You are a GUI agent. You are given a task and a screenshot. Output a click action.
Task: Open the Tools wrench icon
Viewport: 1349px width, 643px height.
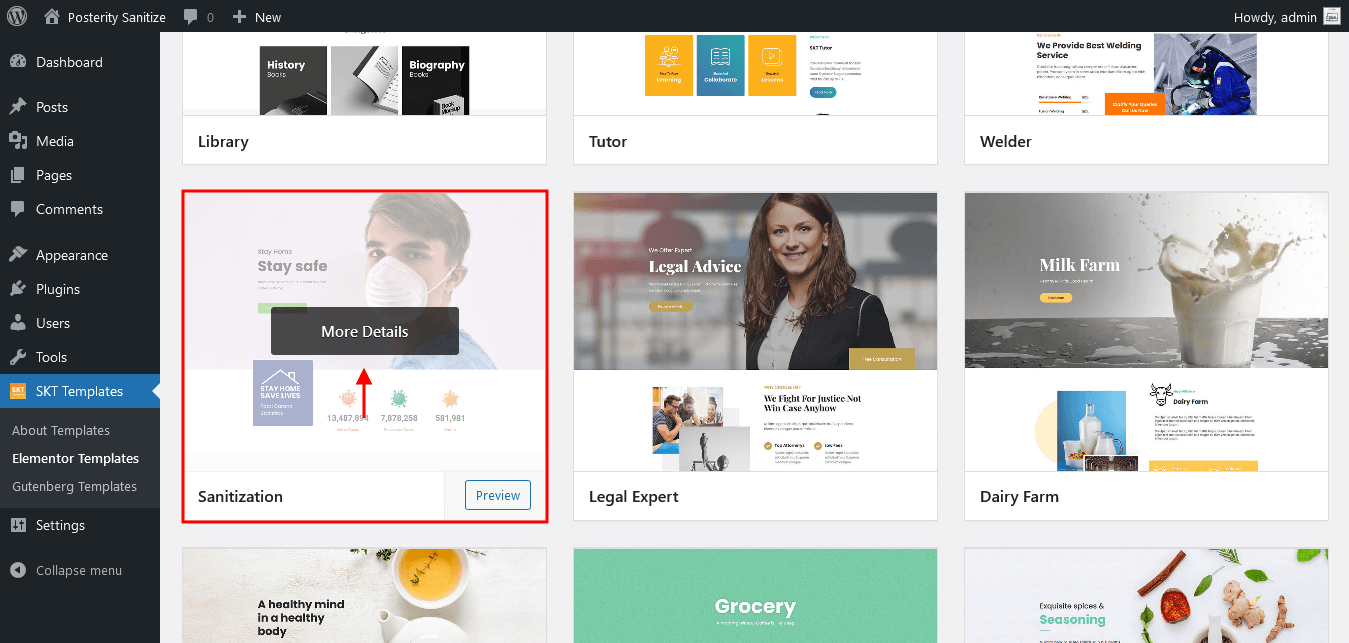(18, 357)
